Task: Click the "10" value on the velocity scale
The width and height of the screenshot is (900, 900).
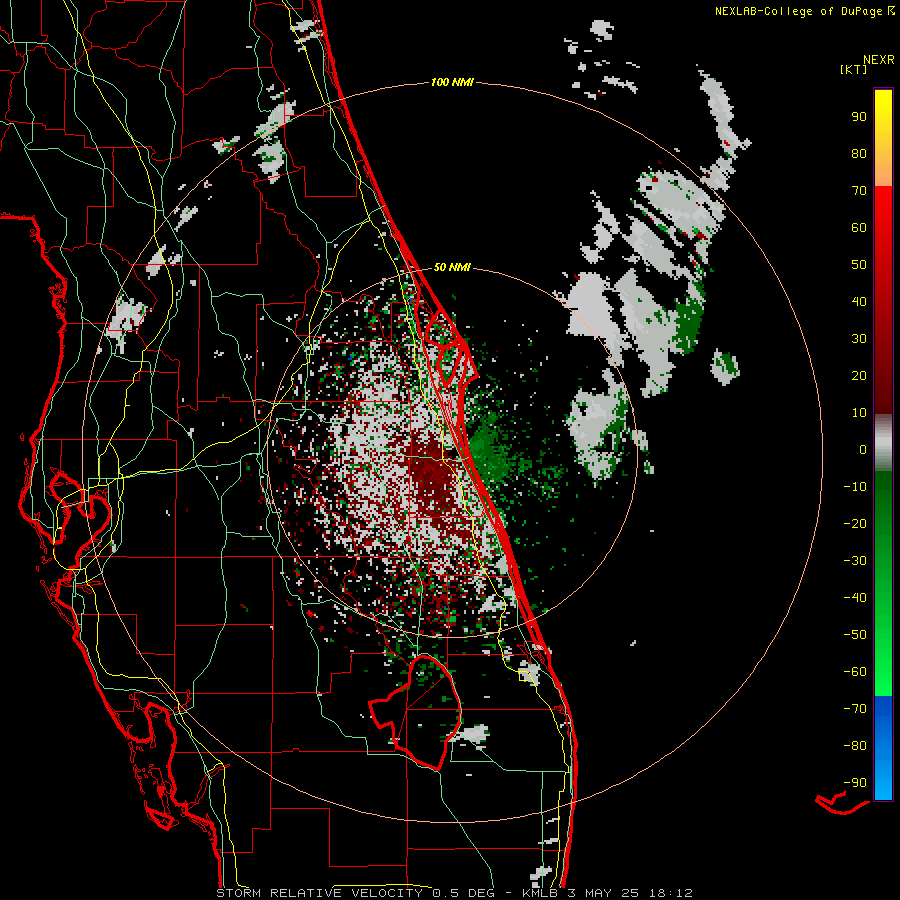Action: coord(859,413)
